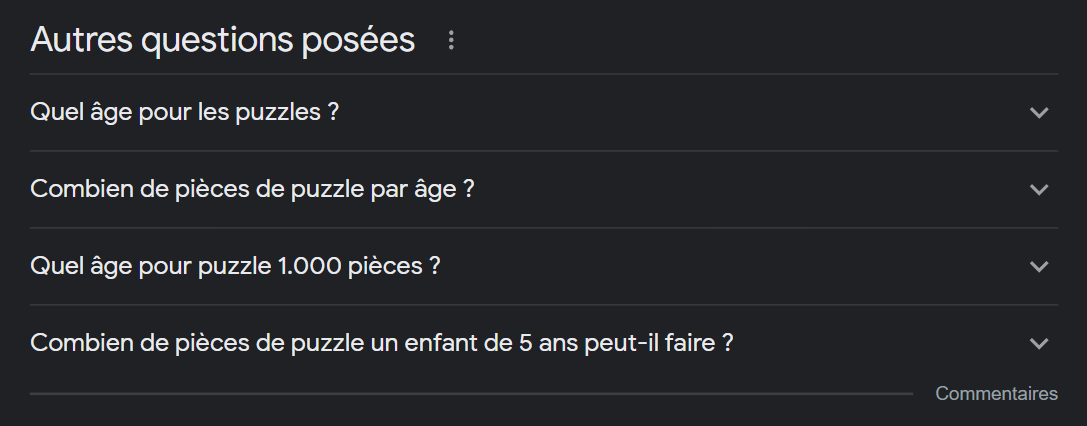Reveal the answer for the last question, 5 ans
The height and width of the screenshot is (426, 1087).
tap(382, 343)
